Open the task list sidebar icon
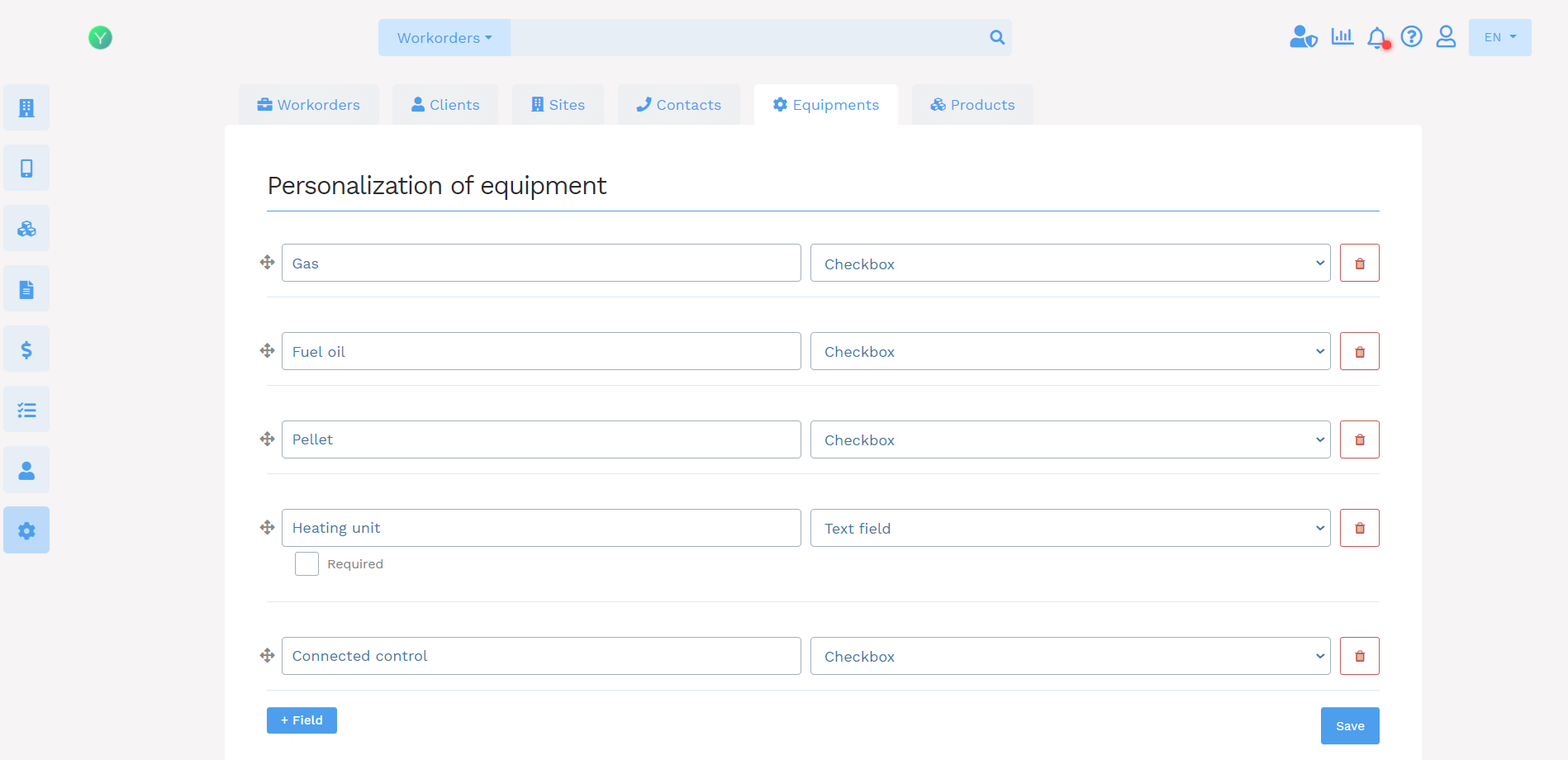The image size is (1568, 760). point(26,409)
